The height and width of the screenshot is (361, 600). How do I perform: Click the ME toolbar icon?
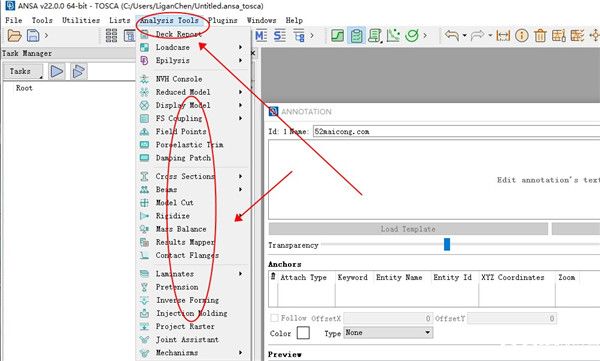tap(261, 36)
